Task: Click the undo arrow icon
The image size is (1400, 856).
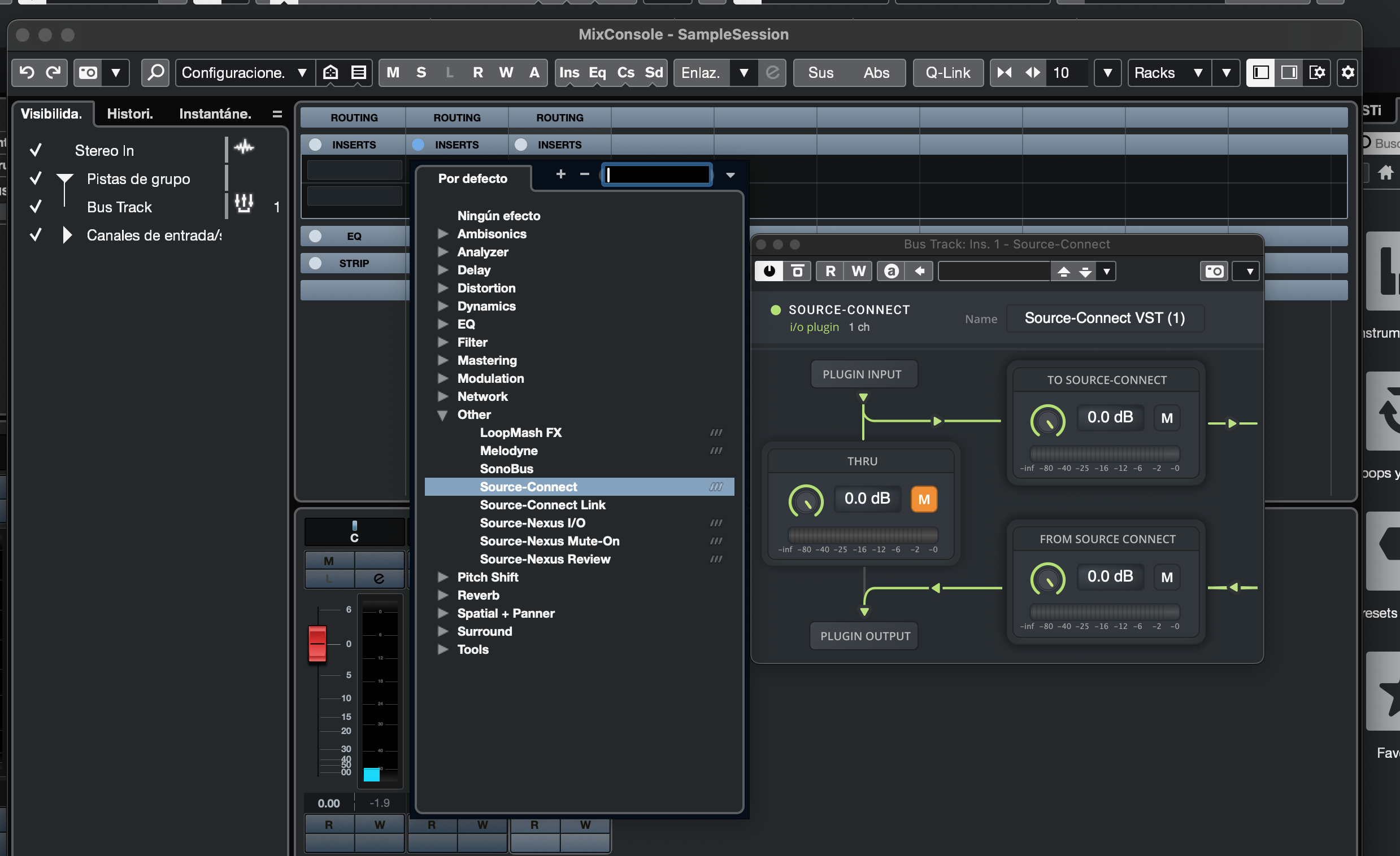Action: coord(26,73)
